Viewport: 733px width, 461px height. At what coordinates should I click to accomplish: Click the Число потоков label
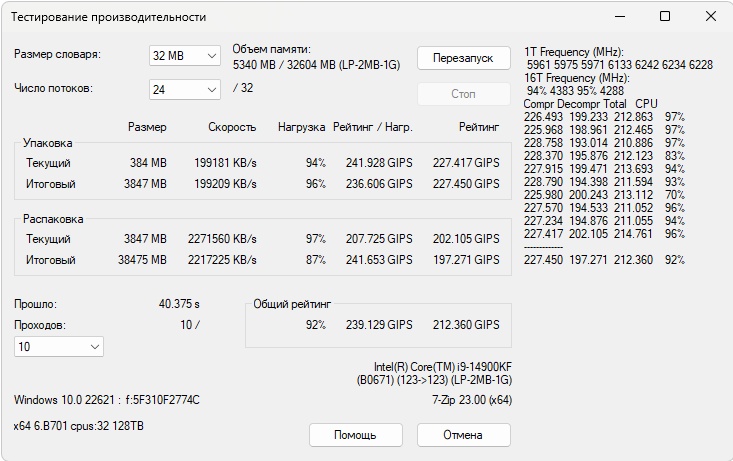(54, 88)
